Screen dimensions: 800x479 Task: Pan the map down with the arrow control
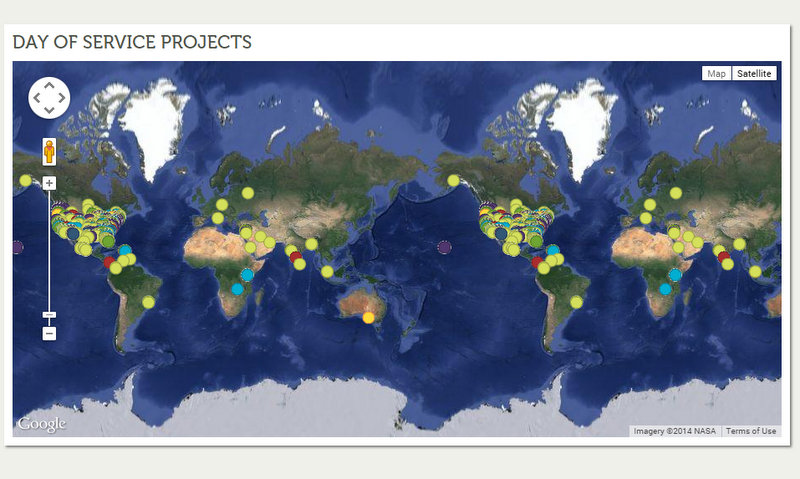49,110
